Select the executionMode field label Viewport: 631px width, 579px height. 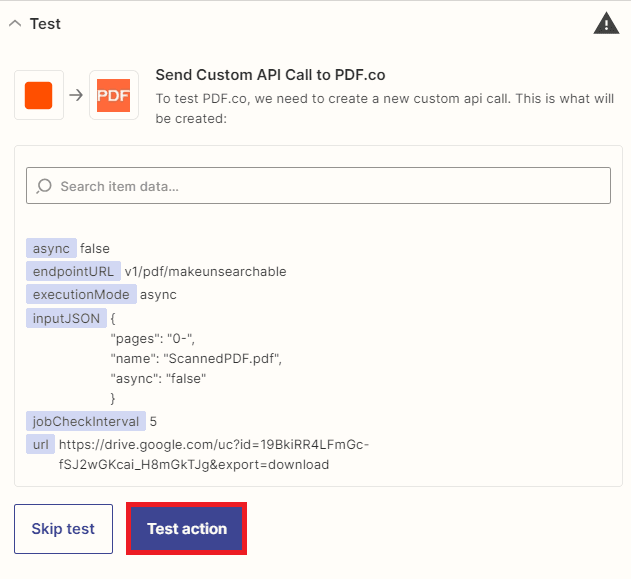click(x=81, y=295)
